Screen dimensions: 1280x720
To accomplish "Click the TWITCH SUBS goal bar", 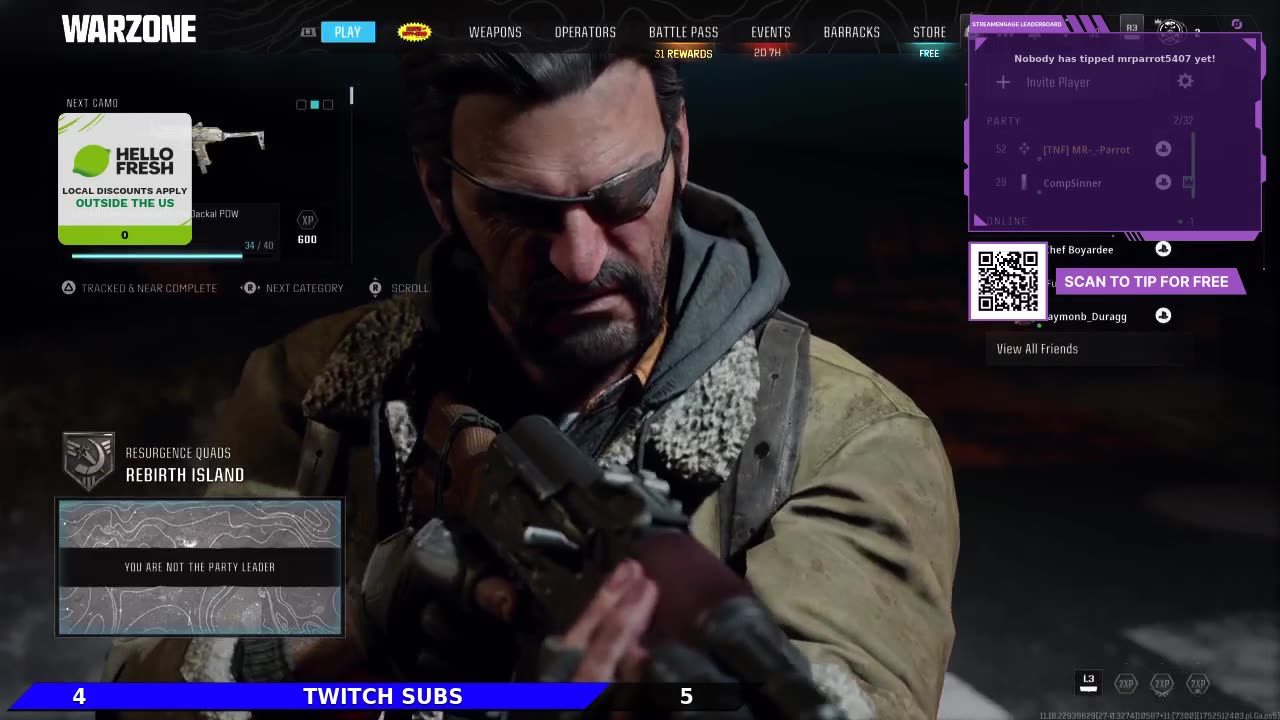I will pyautogui.click(x=383, y=696).
